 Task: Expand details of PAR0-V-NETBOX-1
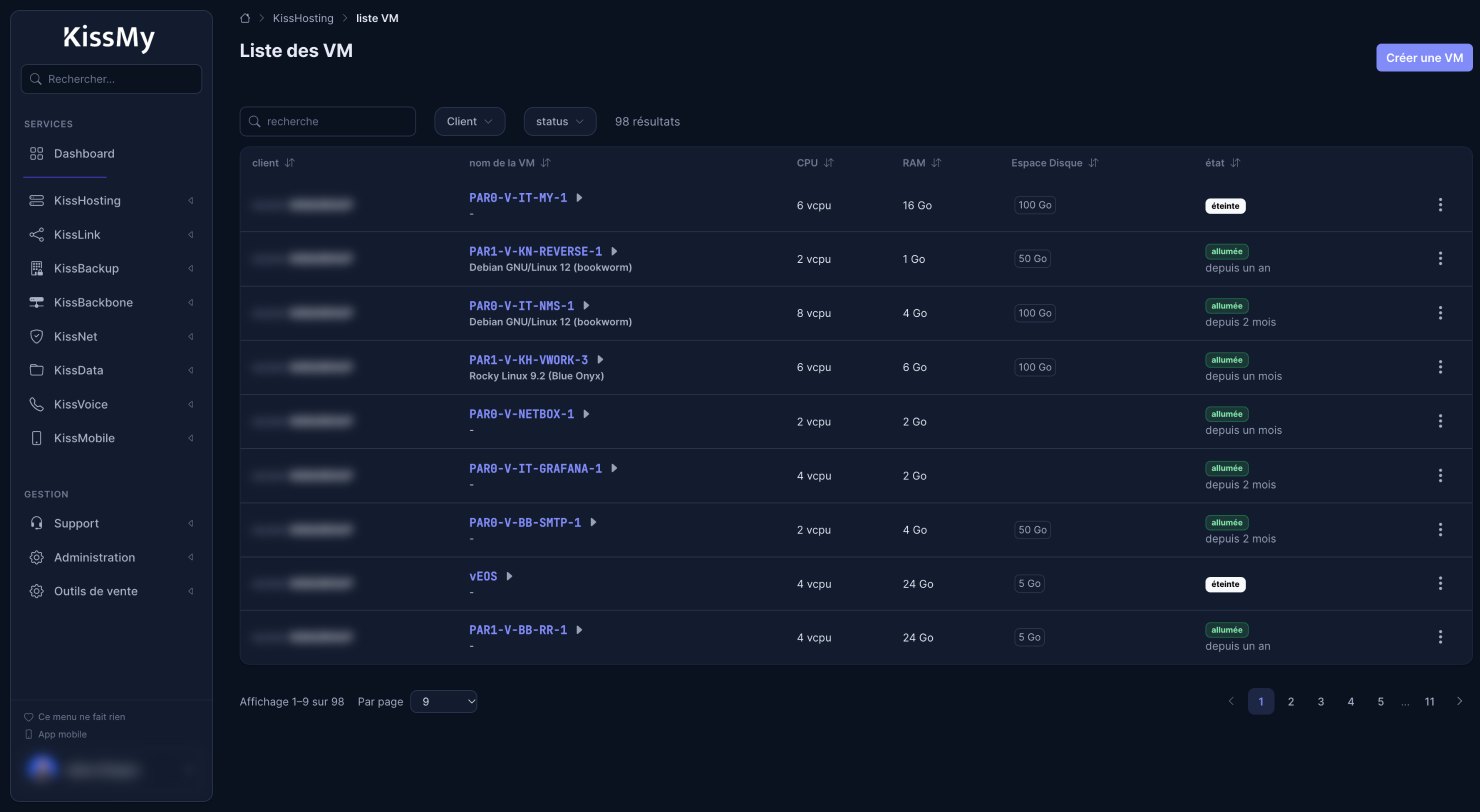pos(586,414)
